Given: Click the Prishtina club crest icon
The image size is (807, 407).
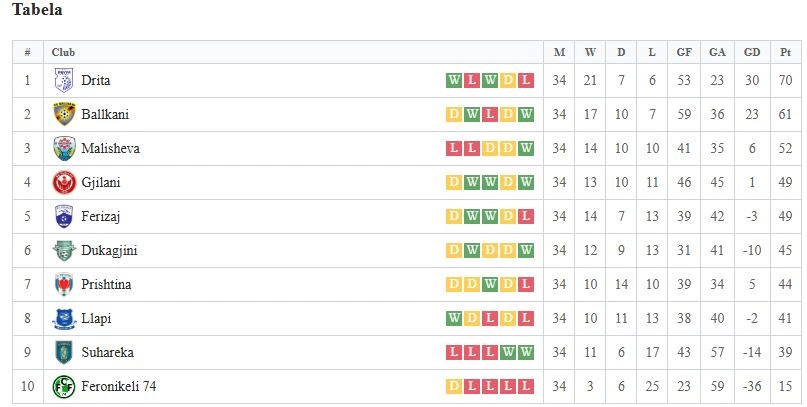Looking at the screenshot, I should tap(64, 285).
